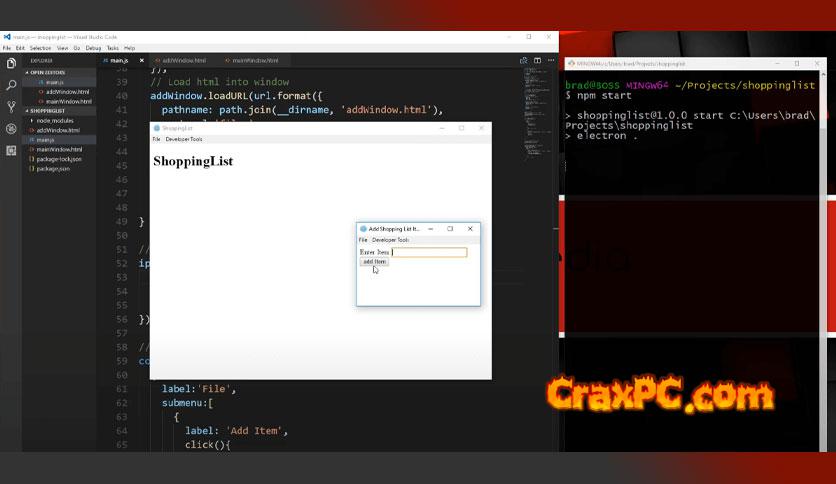This screenshot has height=484, width=836.
Task: Open the Debug view in activity bar
Action: 11,128
